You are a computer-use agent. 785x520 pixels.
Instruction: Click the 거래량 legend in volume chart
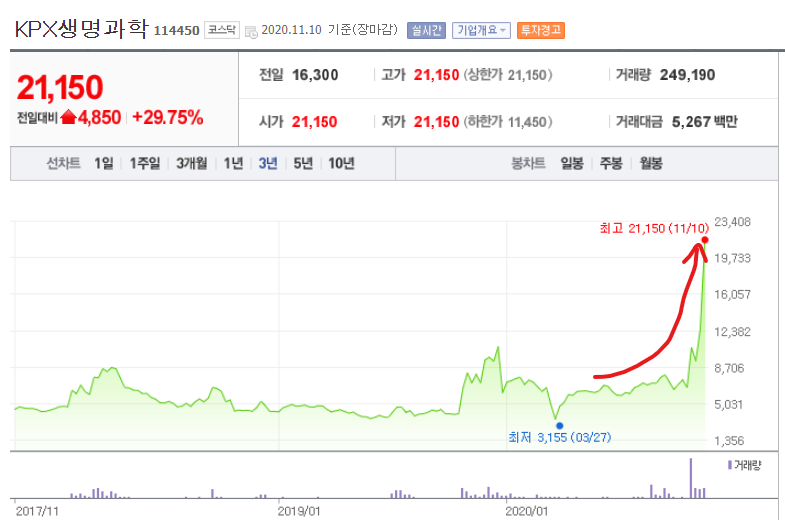click(744, 465)
